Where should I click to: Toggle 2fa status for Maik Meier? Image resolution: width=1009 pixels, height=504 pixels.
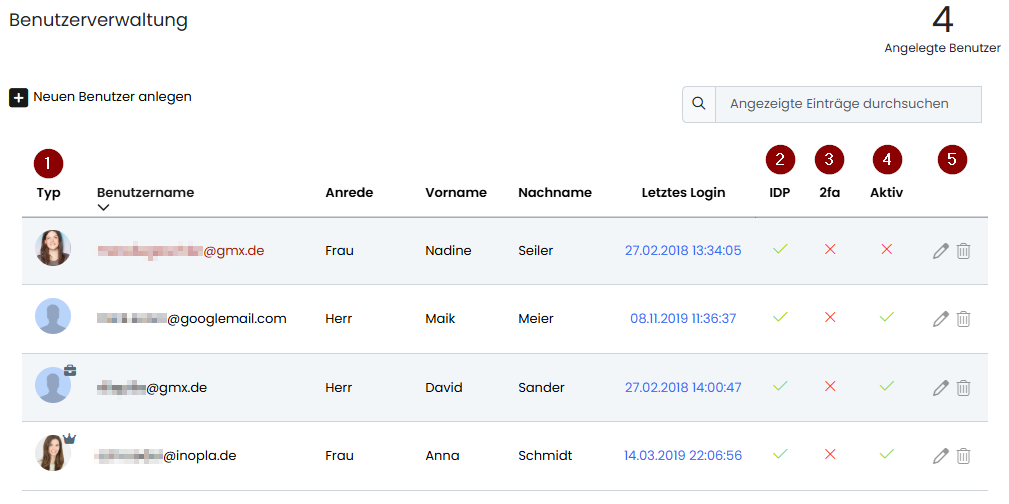click(829, 318)
